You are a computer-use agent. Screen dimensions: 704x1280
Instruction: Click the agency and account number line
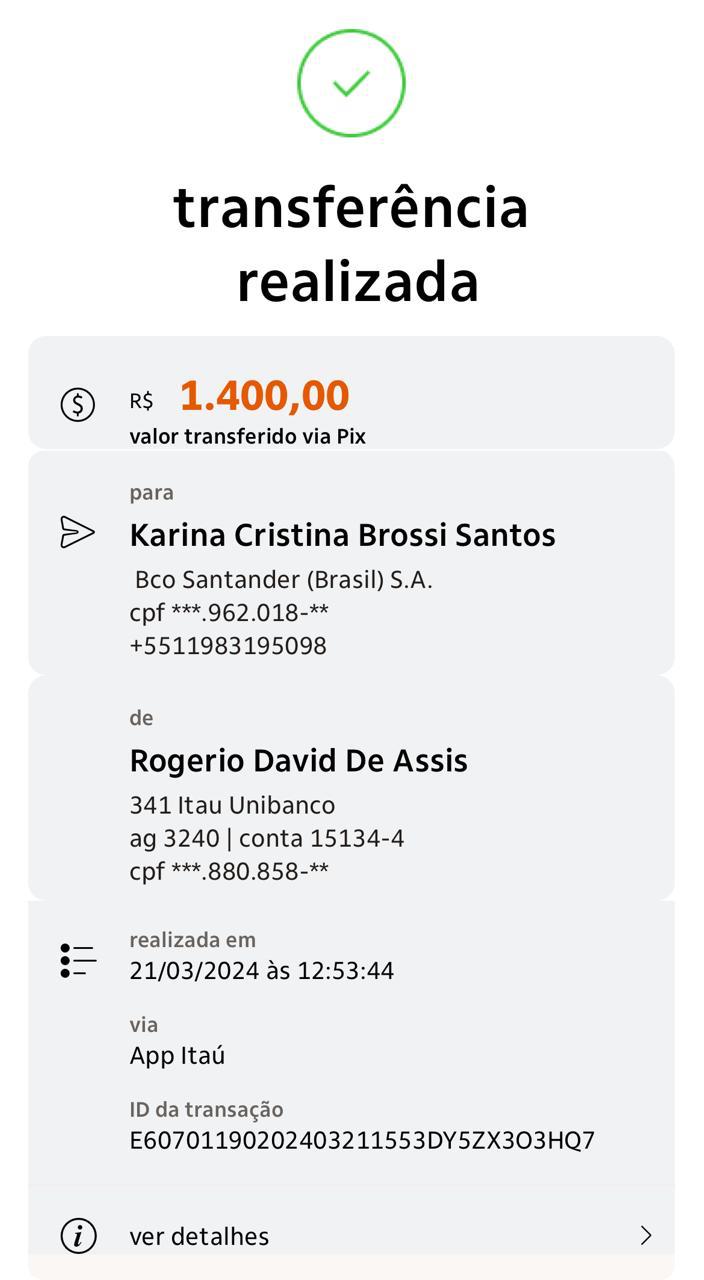pos(266,838)
